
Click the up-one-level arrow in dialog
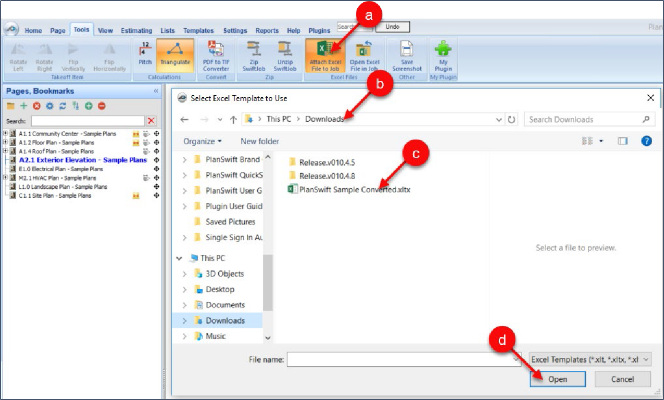point(233,120)
